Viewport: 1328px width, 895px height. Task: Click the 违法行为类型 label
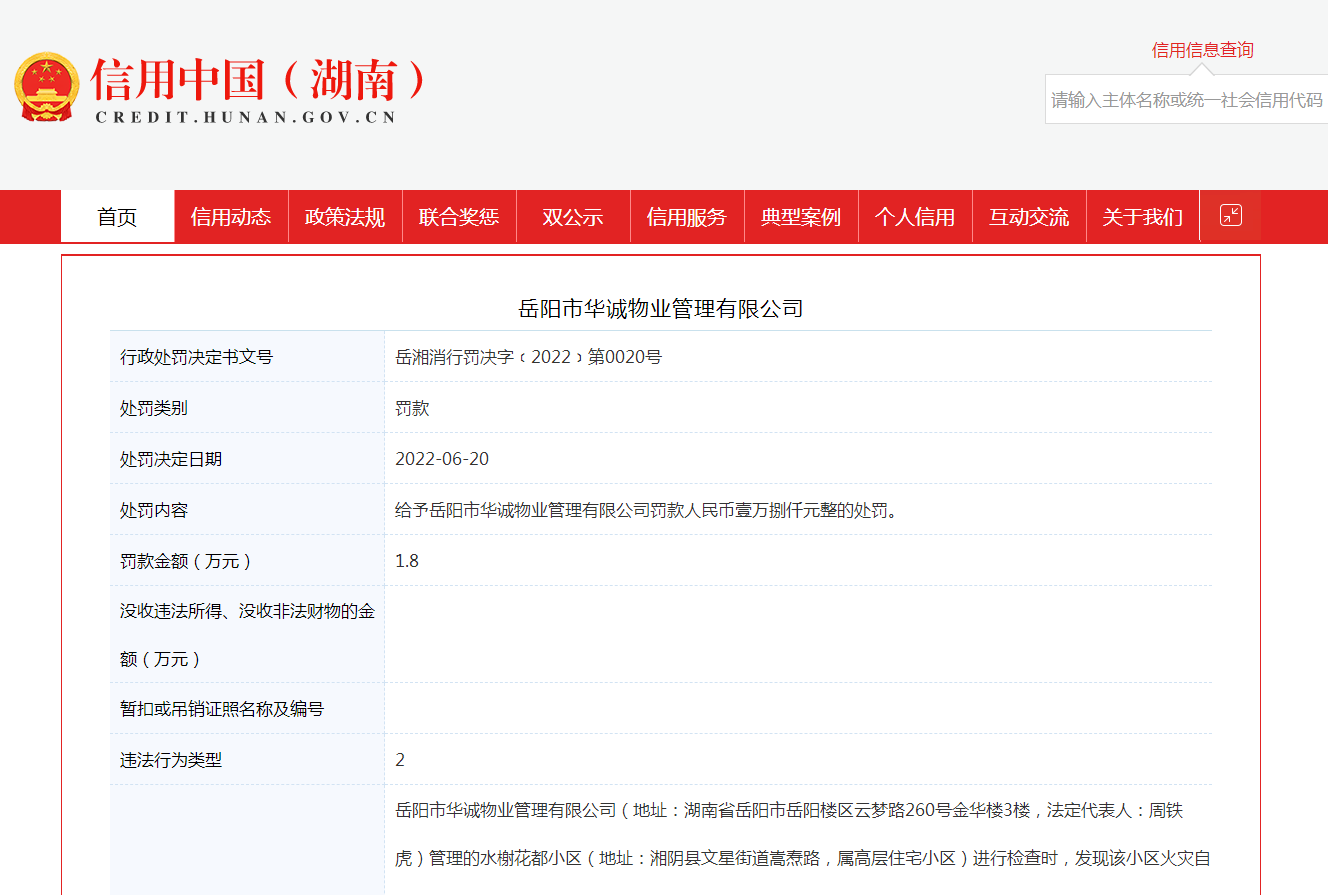(171, 760)
